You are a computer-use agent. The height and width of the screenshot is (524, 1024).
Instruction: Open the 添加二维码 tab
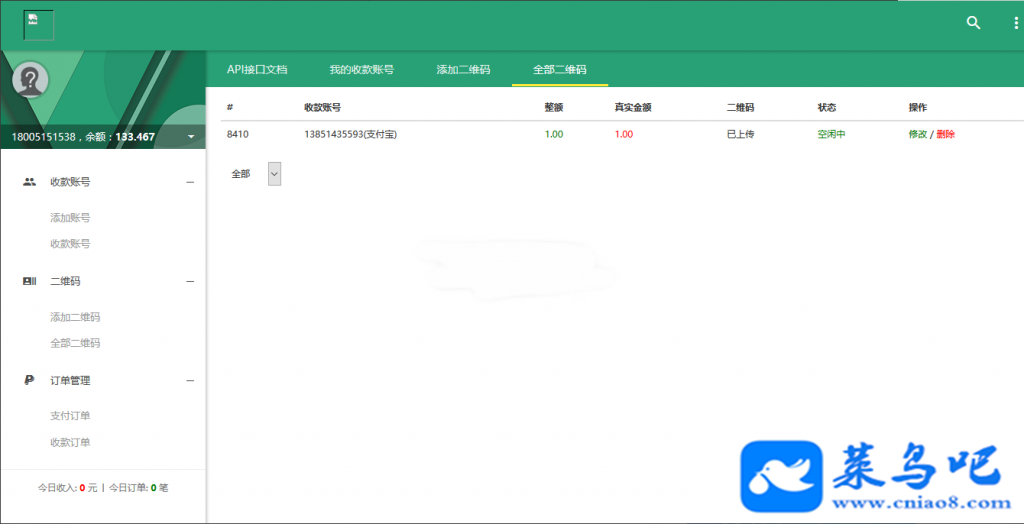pyautogui.click(x=463, y=69)
